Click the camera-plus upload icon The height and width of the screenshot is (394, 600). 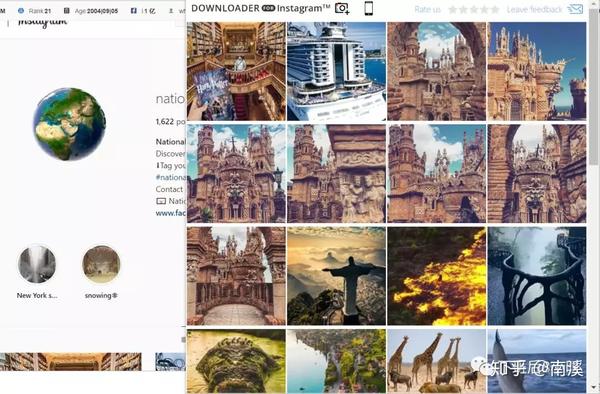(342, 8)
